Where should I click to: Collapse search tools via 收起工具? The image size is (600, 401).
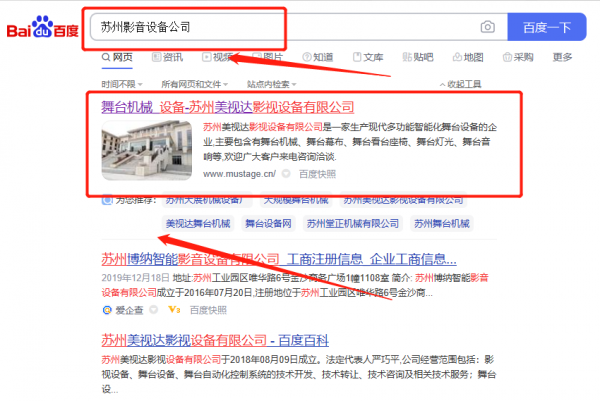pyautogui.click(x=460, y=84)
